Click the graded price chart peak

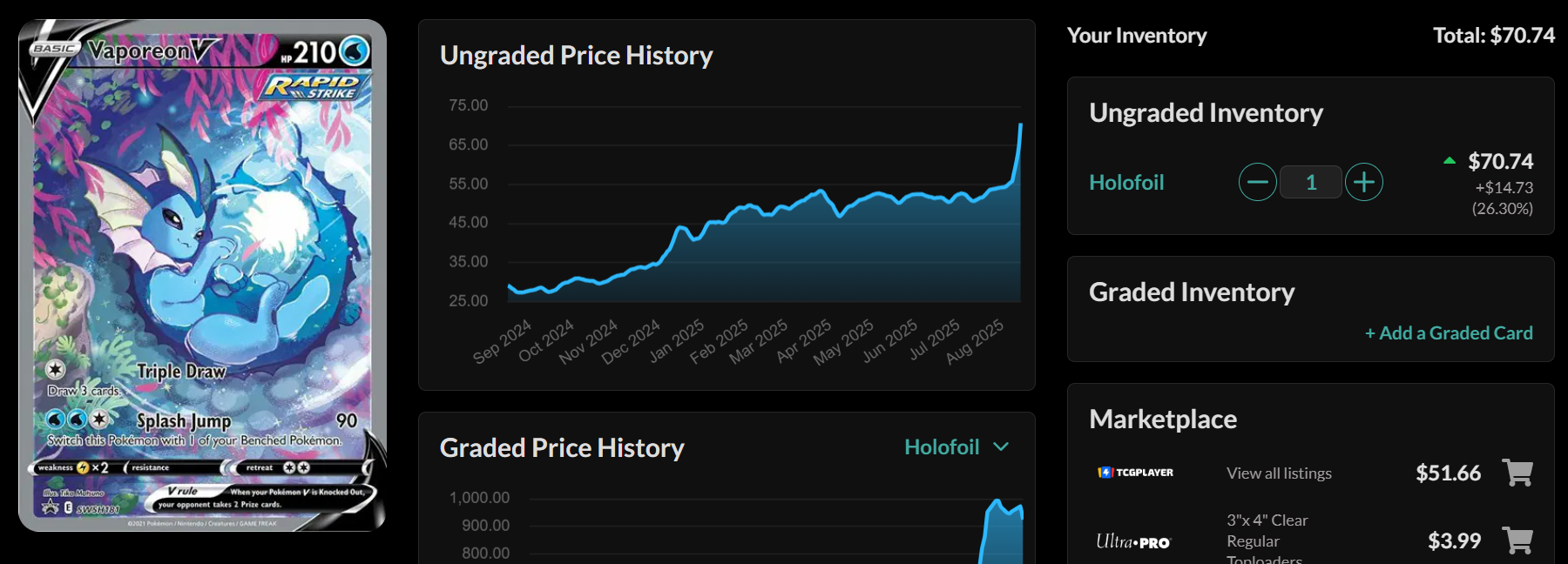997,501
